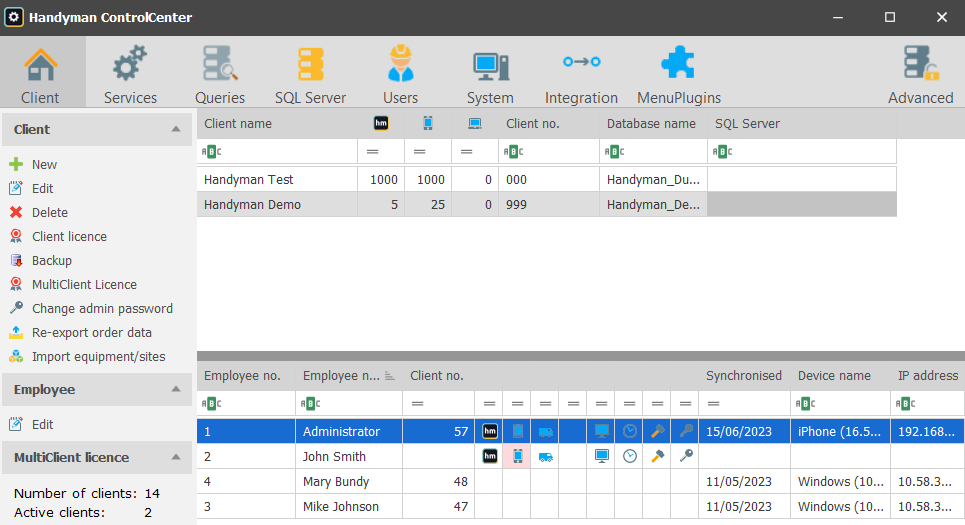
Task: Click the truck icon in John Smith row
Action: [546, 457]
